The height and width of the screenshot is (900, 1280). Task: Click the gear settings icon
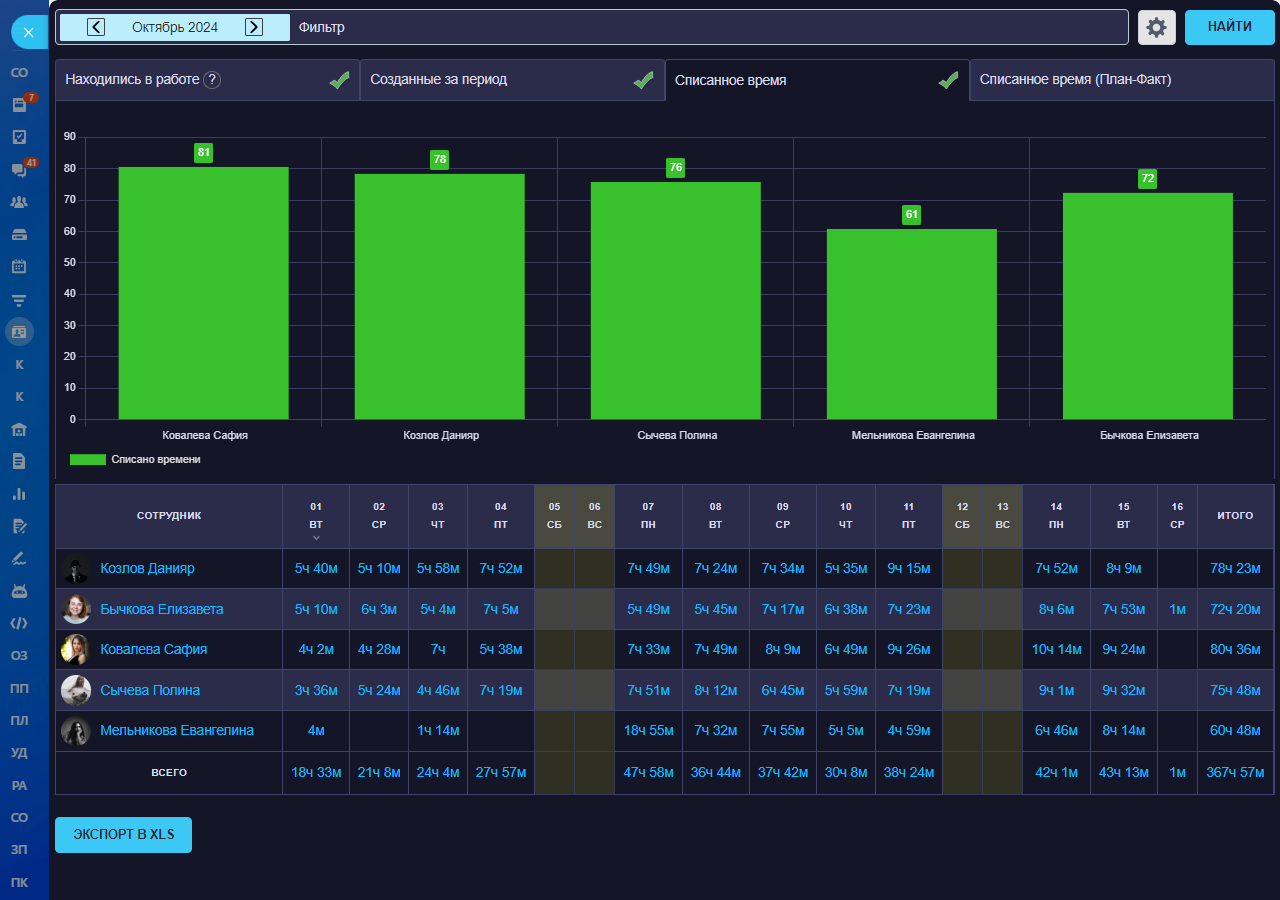click(1156, 27)
